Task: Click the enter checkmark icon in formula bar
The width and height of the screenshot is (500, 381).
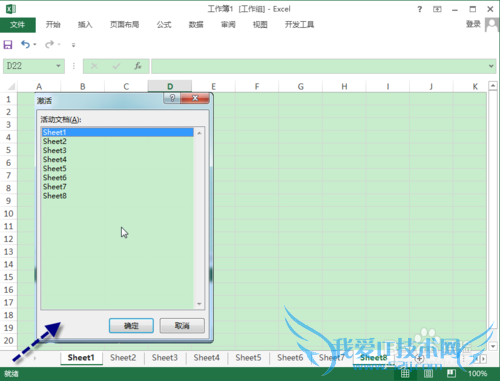Action: click(x=116, y=66)
